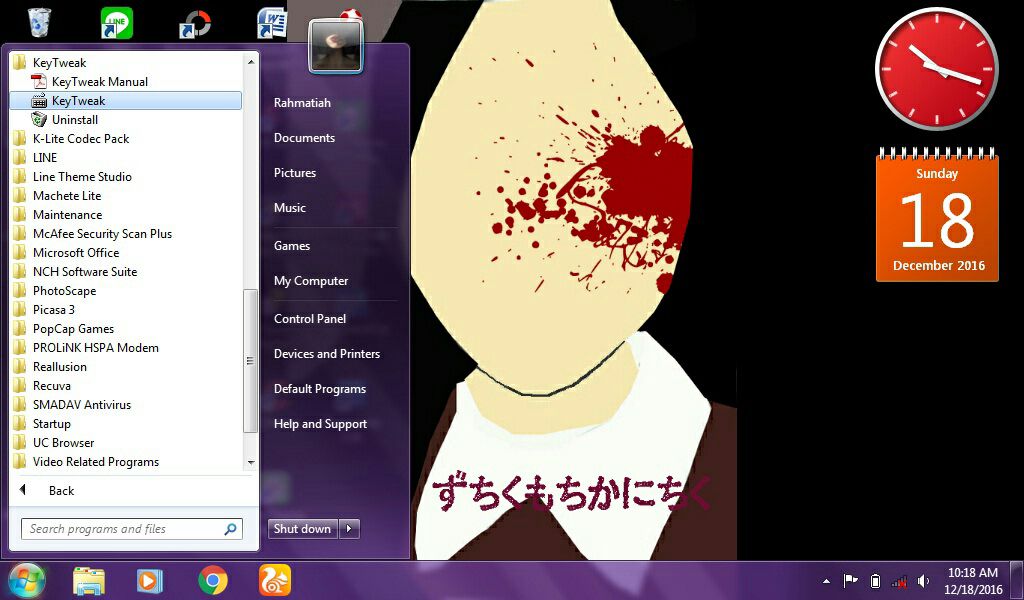This screenshot has height=600, width=1024.
Task: Open Pictures from the Start menu
Action: click(295, 172)
